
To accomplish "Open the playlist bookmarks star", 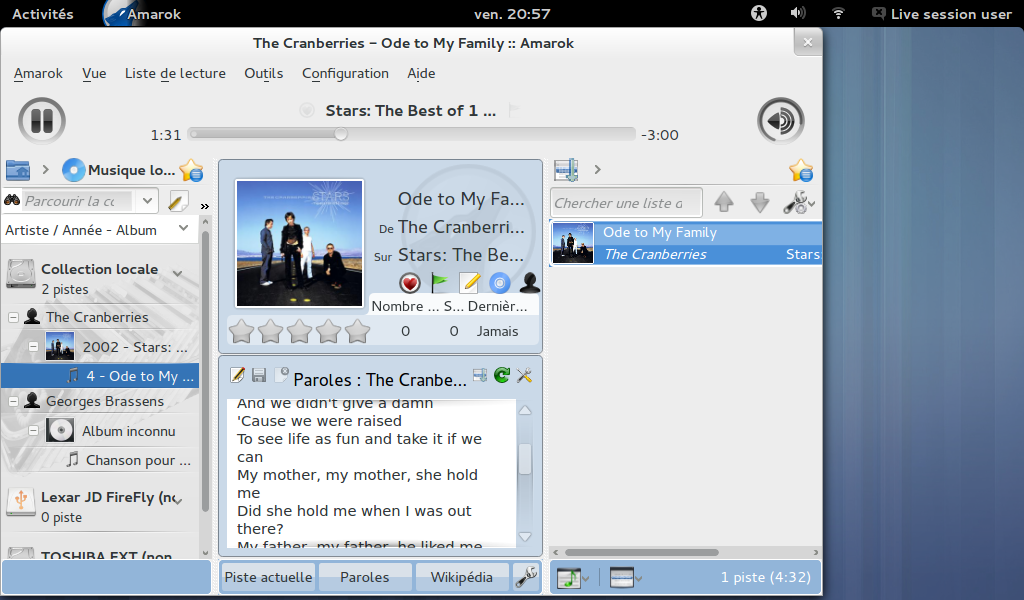I will [x=801, y=170].
